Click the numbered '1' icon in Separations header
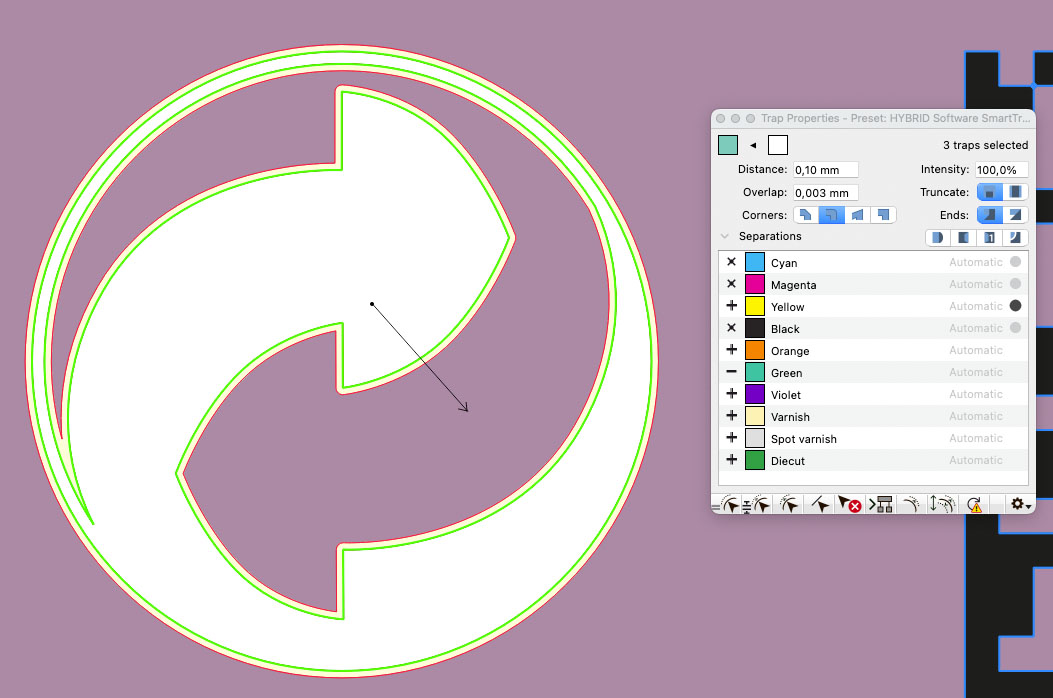This screenshot has height=698, width=1053. click(989, 237)
